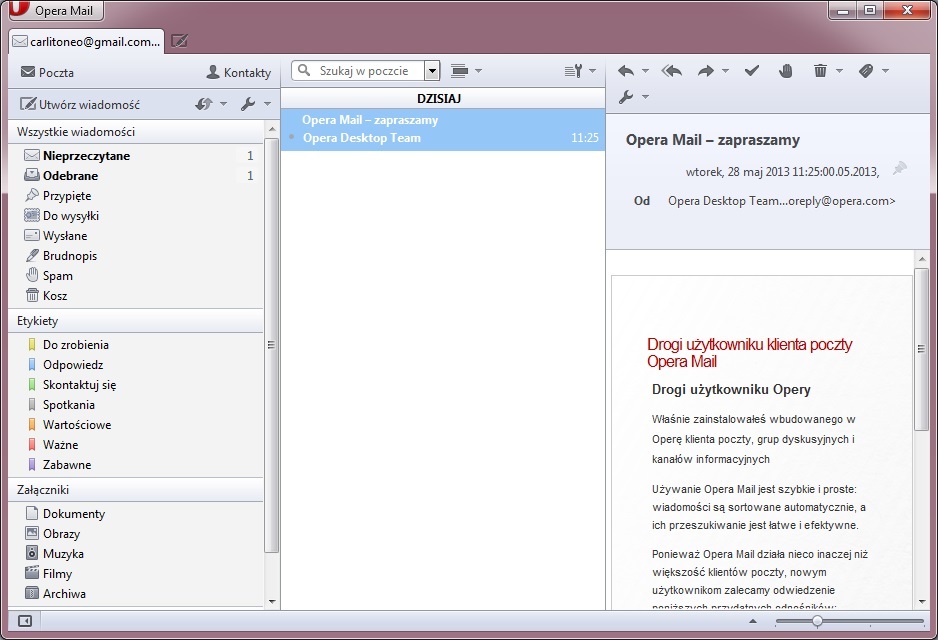This screenshot has width=938, height=640.
Task: Click the message pane vertical scrollbar
Action: point(921,349)
